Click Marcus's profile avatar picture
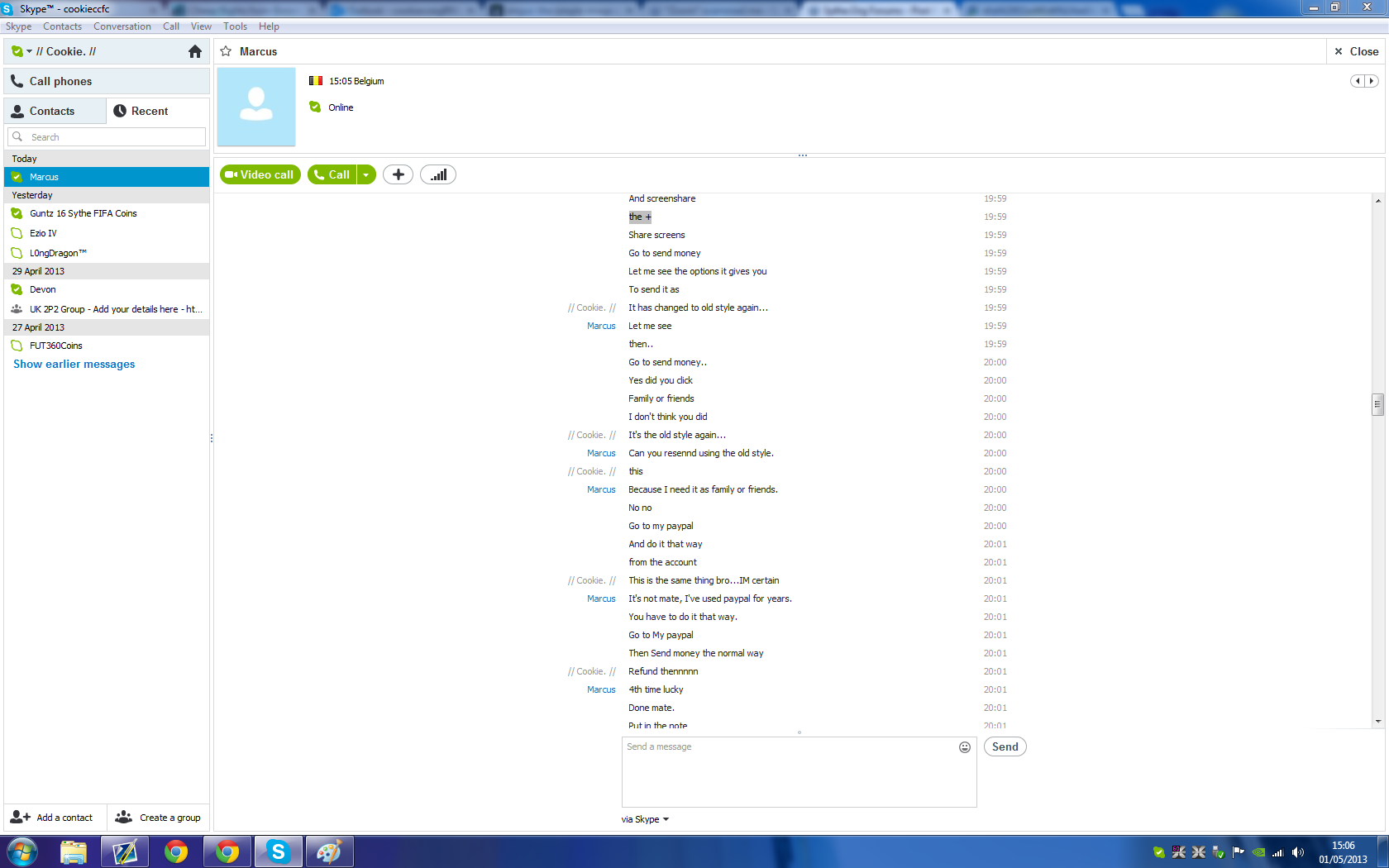 pos(256,107)
